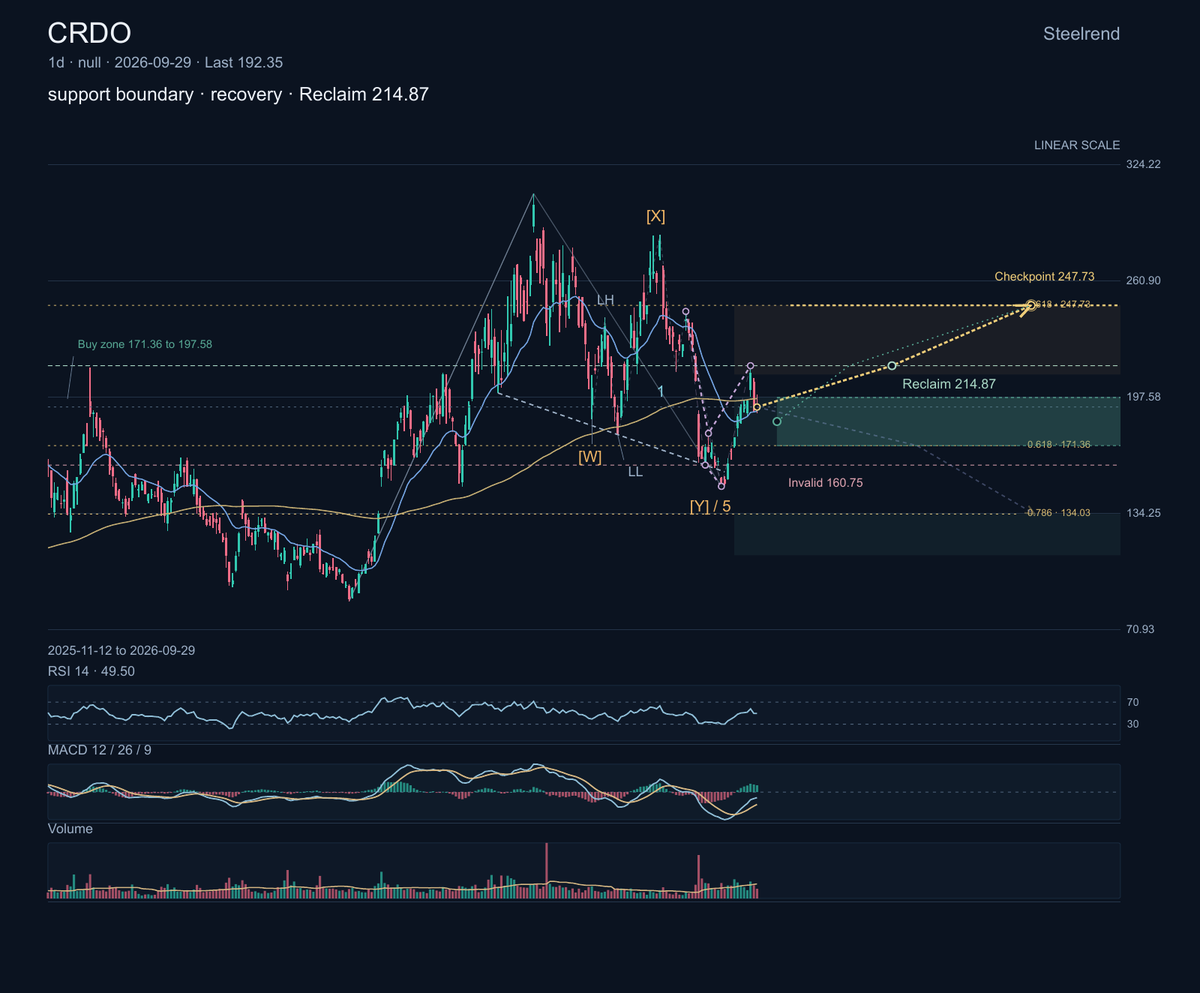The height and width of the screenshot is (993, 1200).
Task: Click the RSI 70 level label
Action: coord(1132,702)
